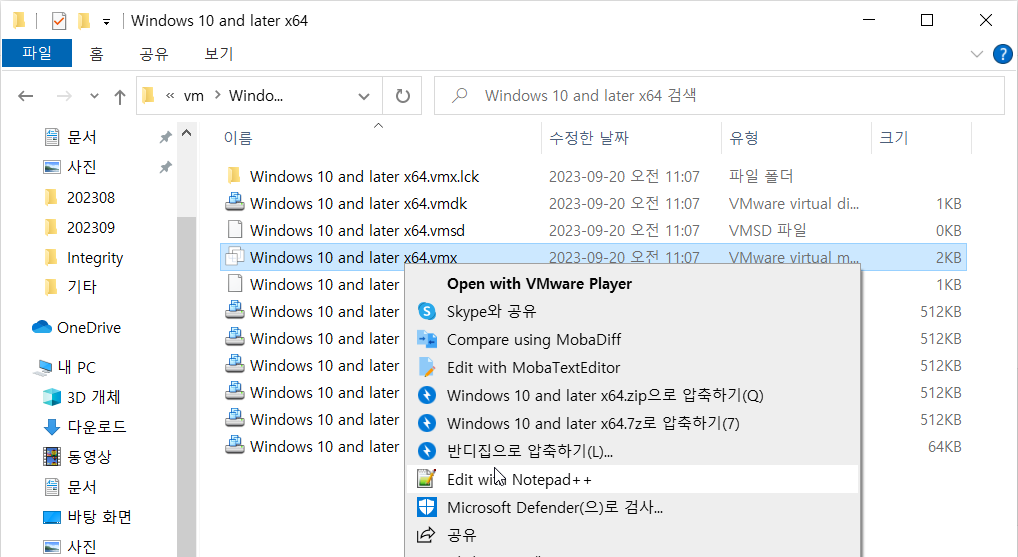Image resolution: width=1018 pixels, height=557 pixels.
Task: Open 문서 under 내 PC
Action: click(x=82, y=487)
